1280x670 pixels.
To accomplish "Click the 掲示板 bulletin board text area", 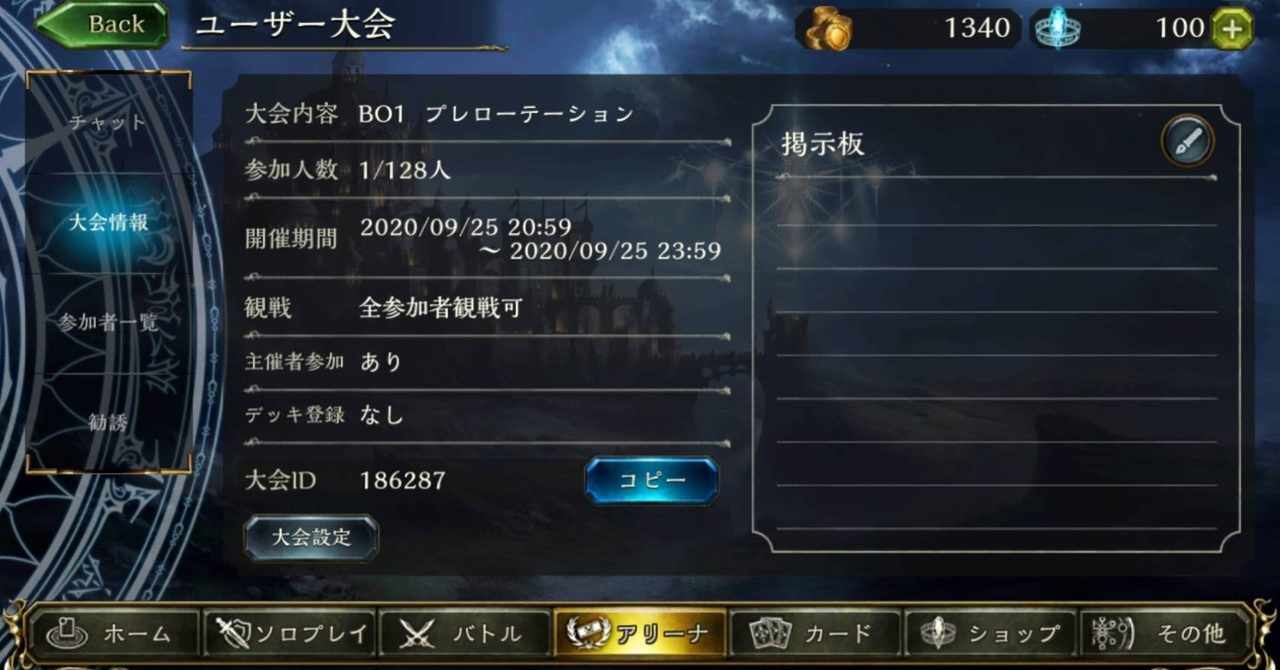I will (x=996, y=355).
